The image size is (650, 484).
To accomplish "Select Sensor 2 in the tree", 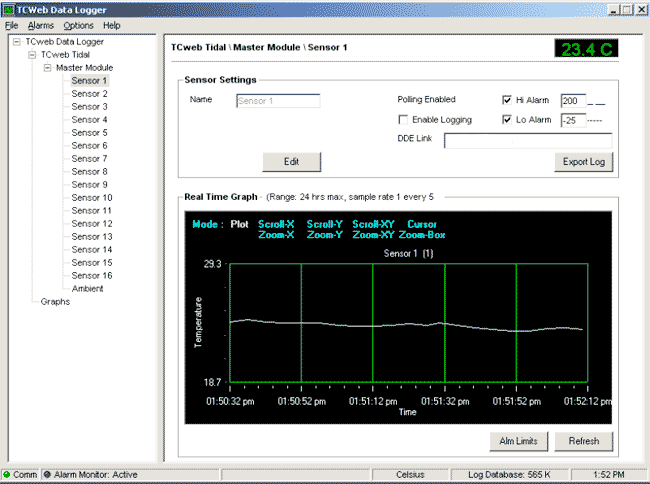I will click(x=89, y=94).
